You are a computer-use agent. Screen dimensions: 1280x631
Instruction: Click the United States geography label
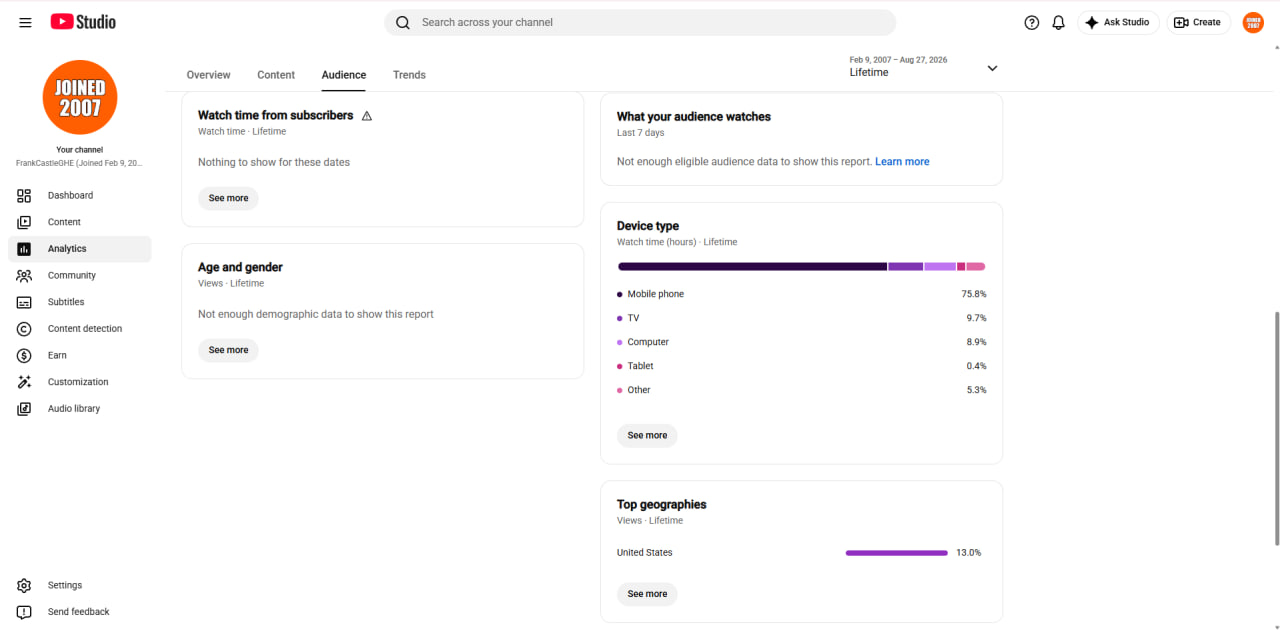coord(644,553)
